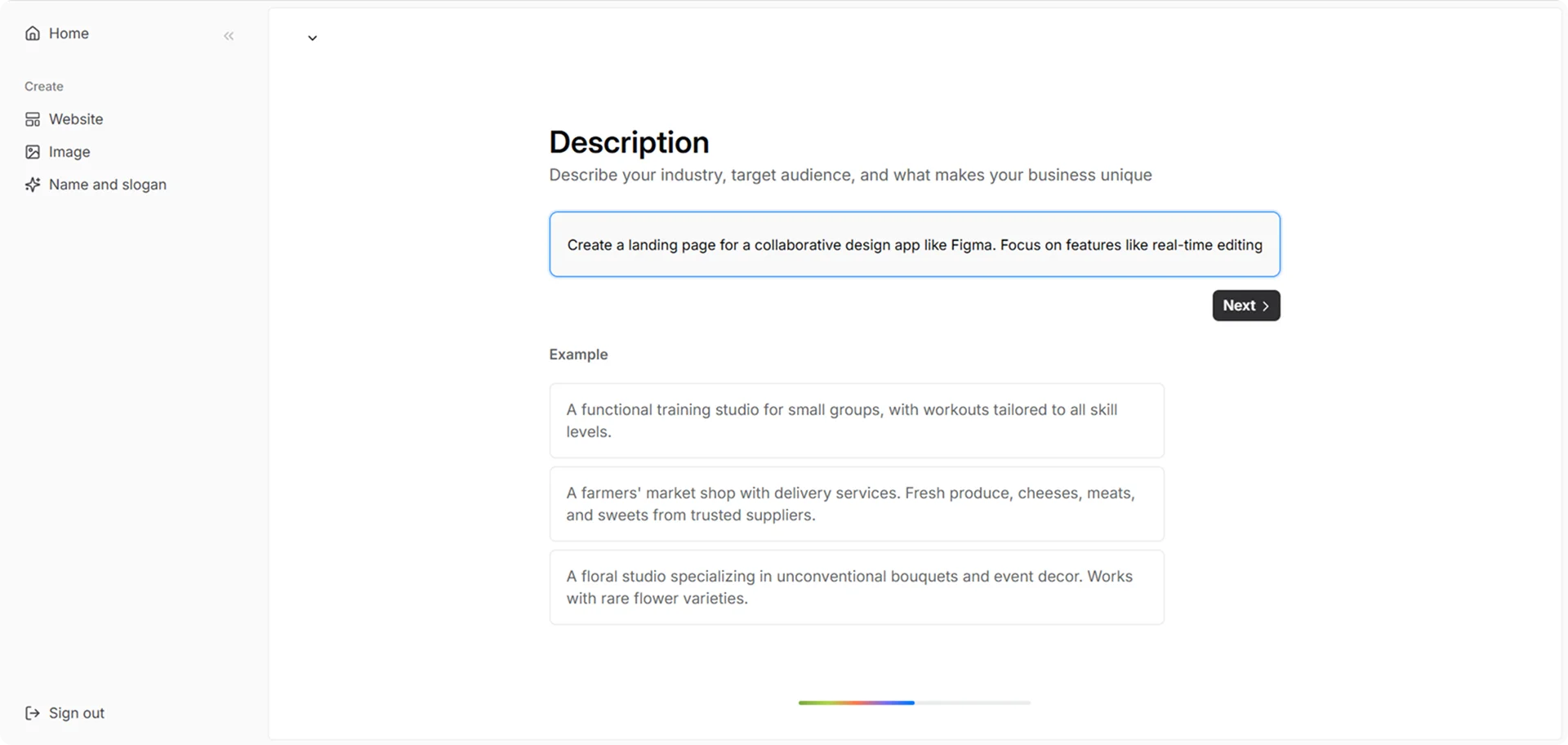This screenshot has width=1568, height=745.
Task: Go to Name and slogan generator
Action: (x=96, y=185)
